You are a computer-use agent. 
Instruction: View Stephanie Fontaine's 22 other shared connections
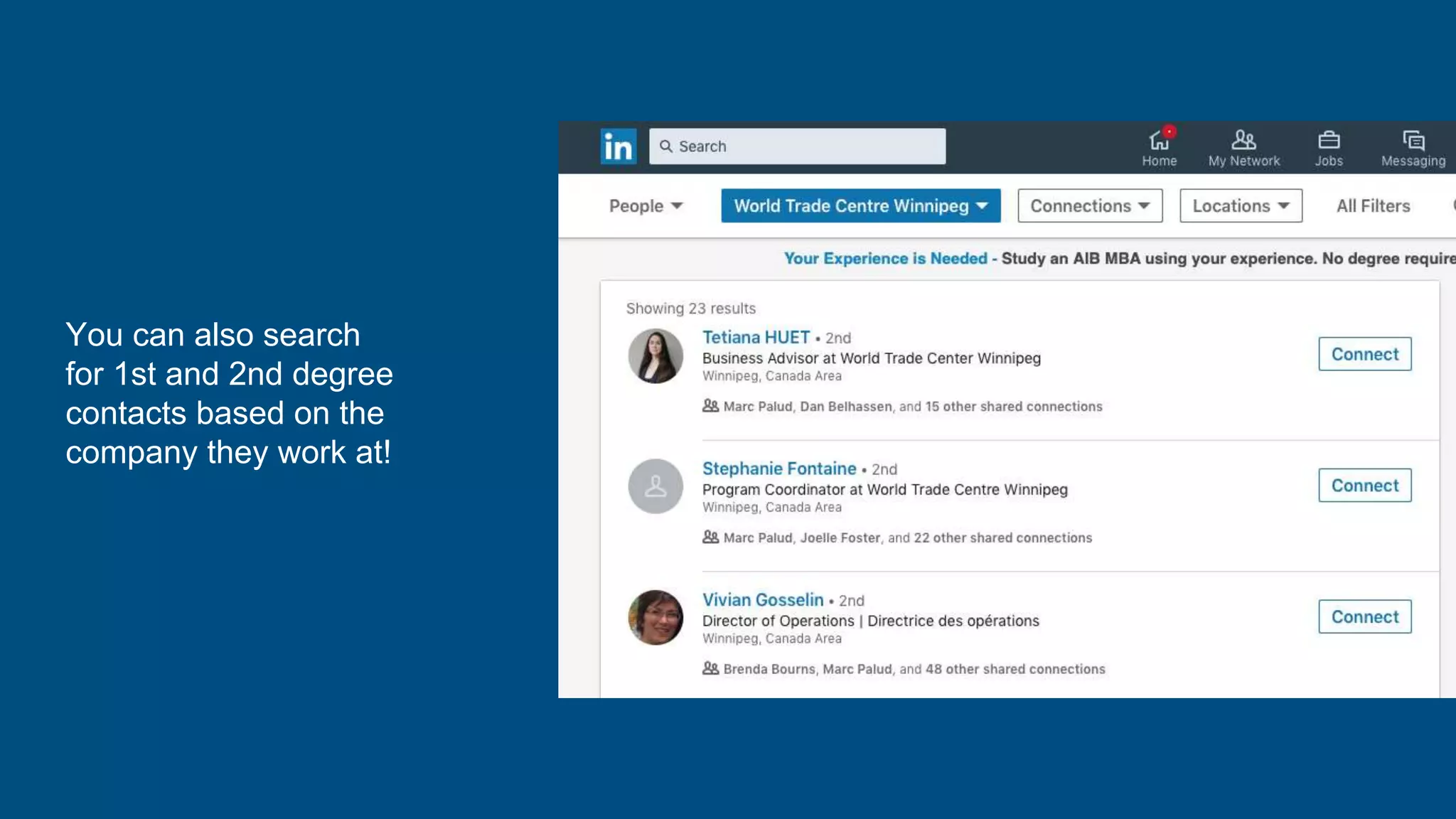click(1002, 538)
